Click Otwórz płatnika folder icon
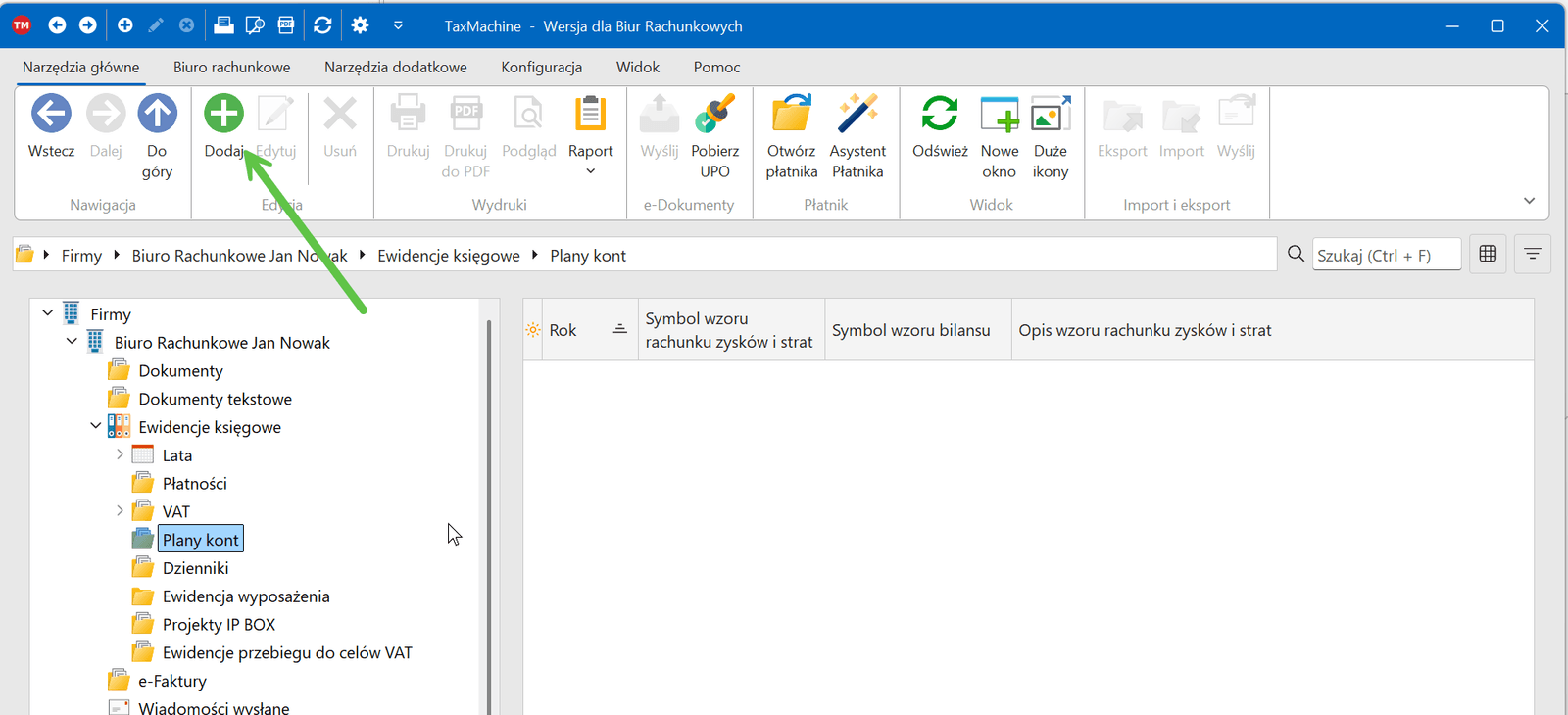The height and width of the screenshot is (715, 1568). (791, 116)
